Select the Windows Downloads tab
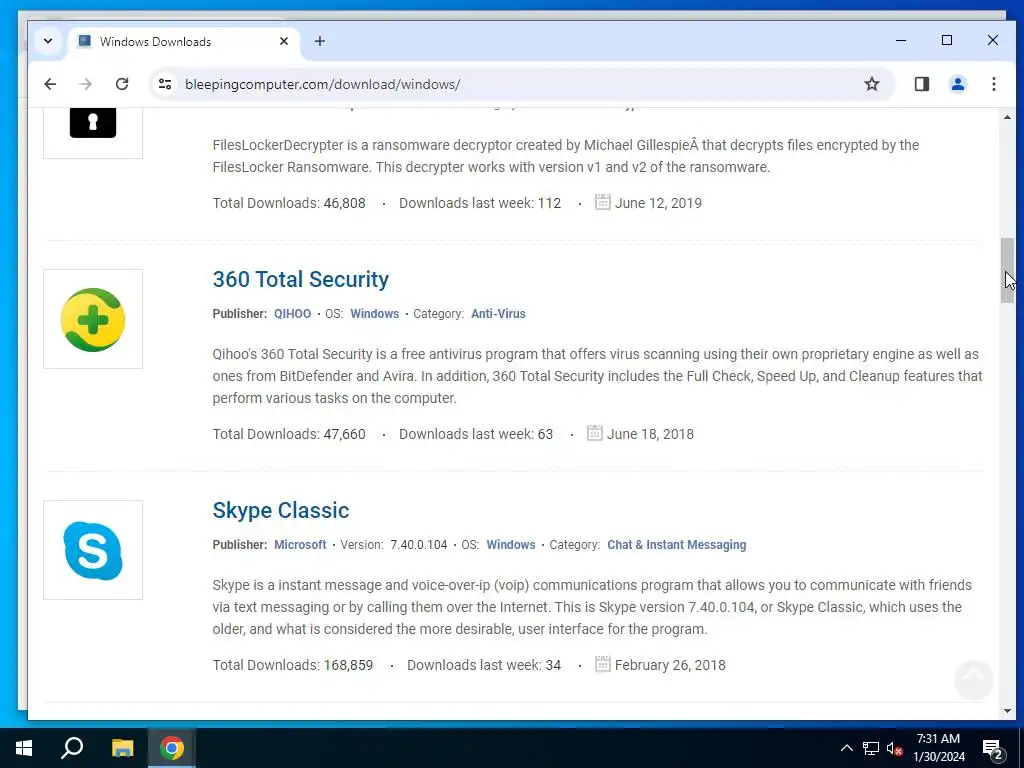This screenshot has width=1024, height=768. coord(184,41)
